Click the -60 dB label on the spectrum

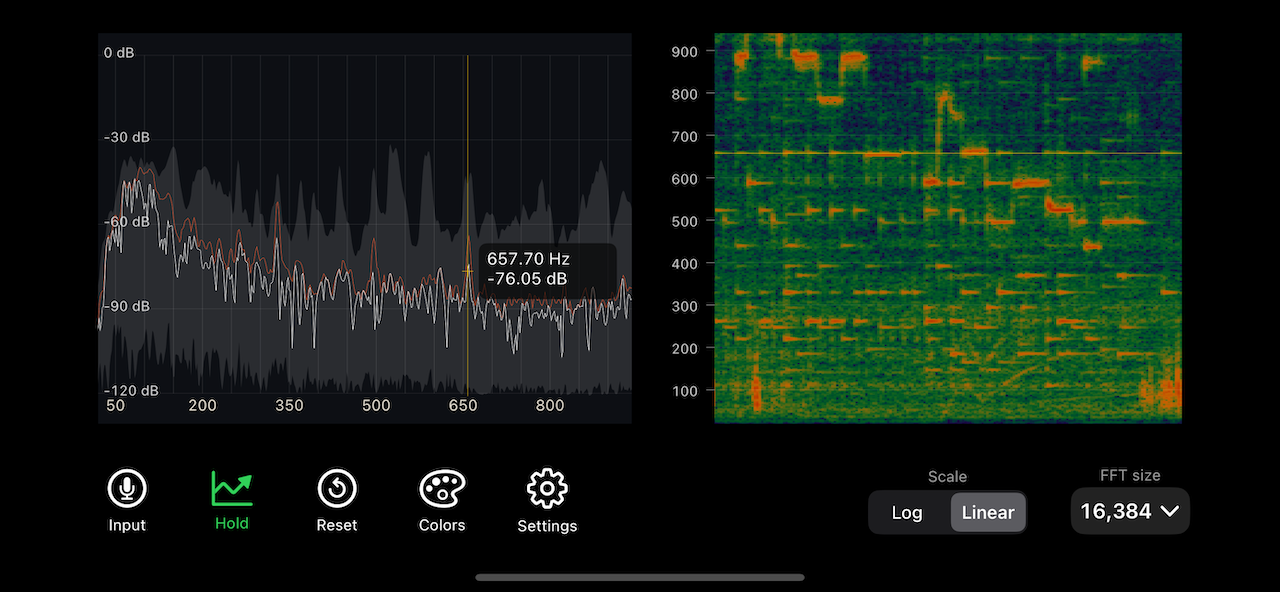click(x=127, y=221)
